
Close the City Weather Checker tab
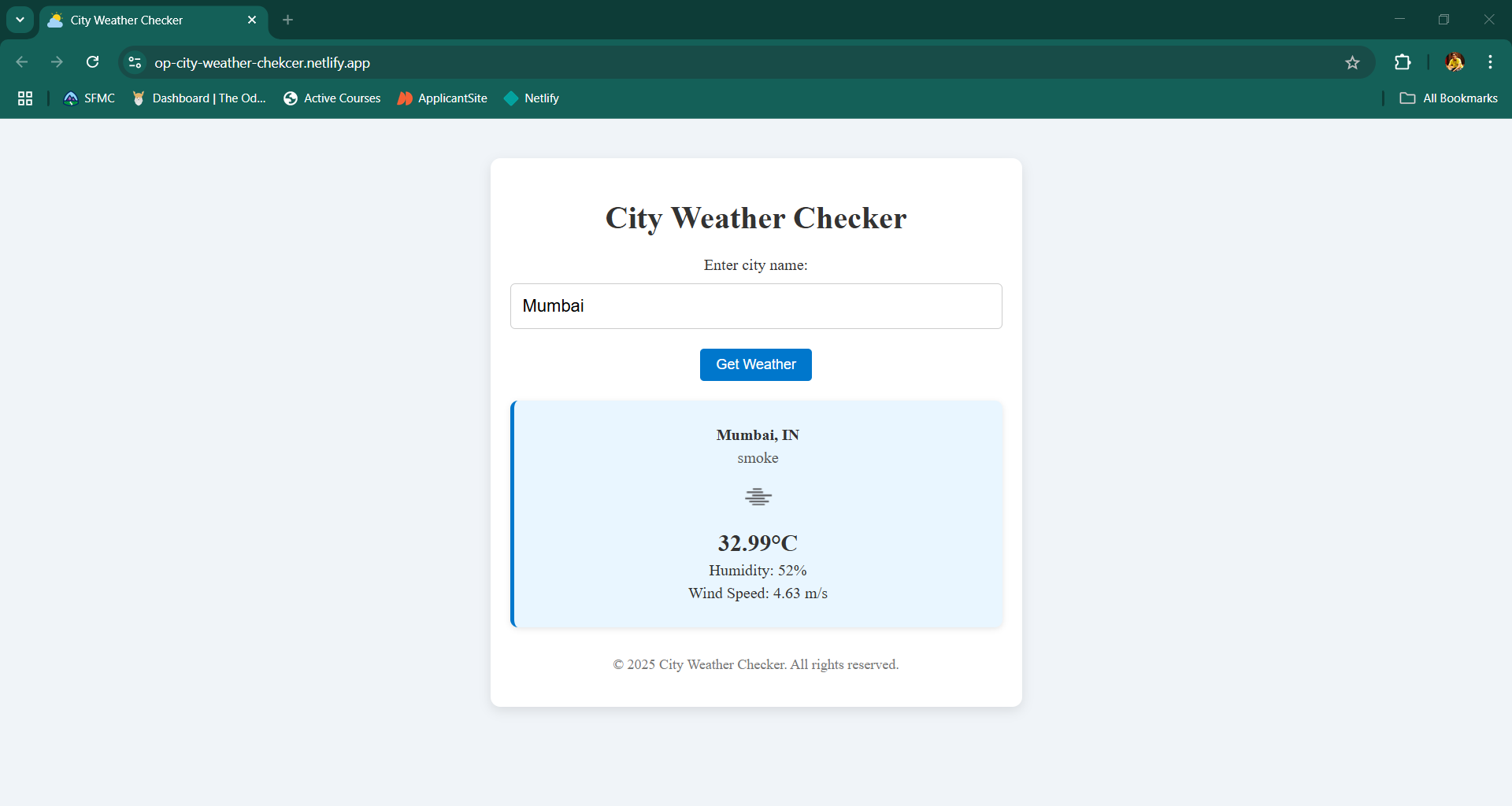point(252,20)
